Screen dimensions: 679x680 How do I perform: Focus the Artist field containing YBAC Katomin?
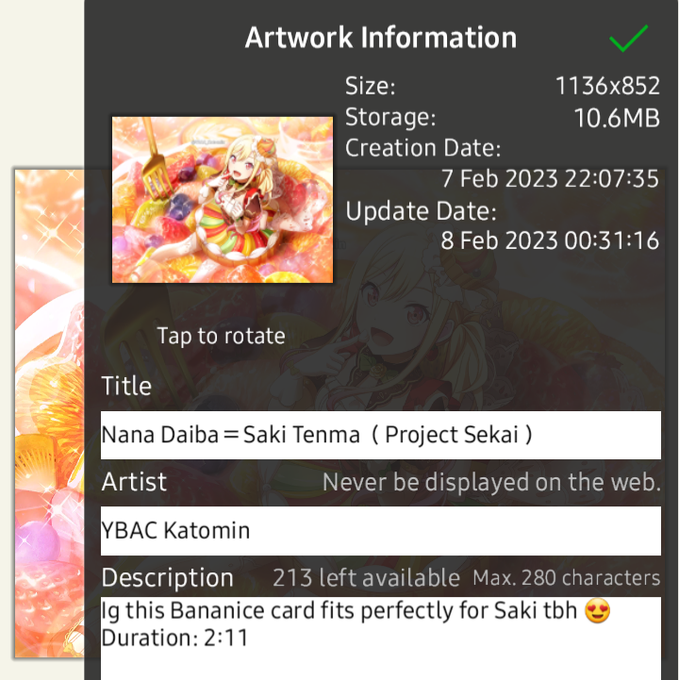(381, 531)
